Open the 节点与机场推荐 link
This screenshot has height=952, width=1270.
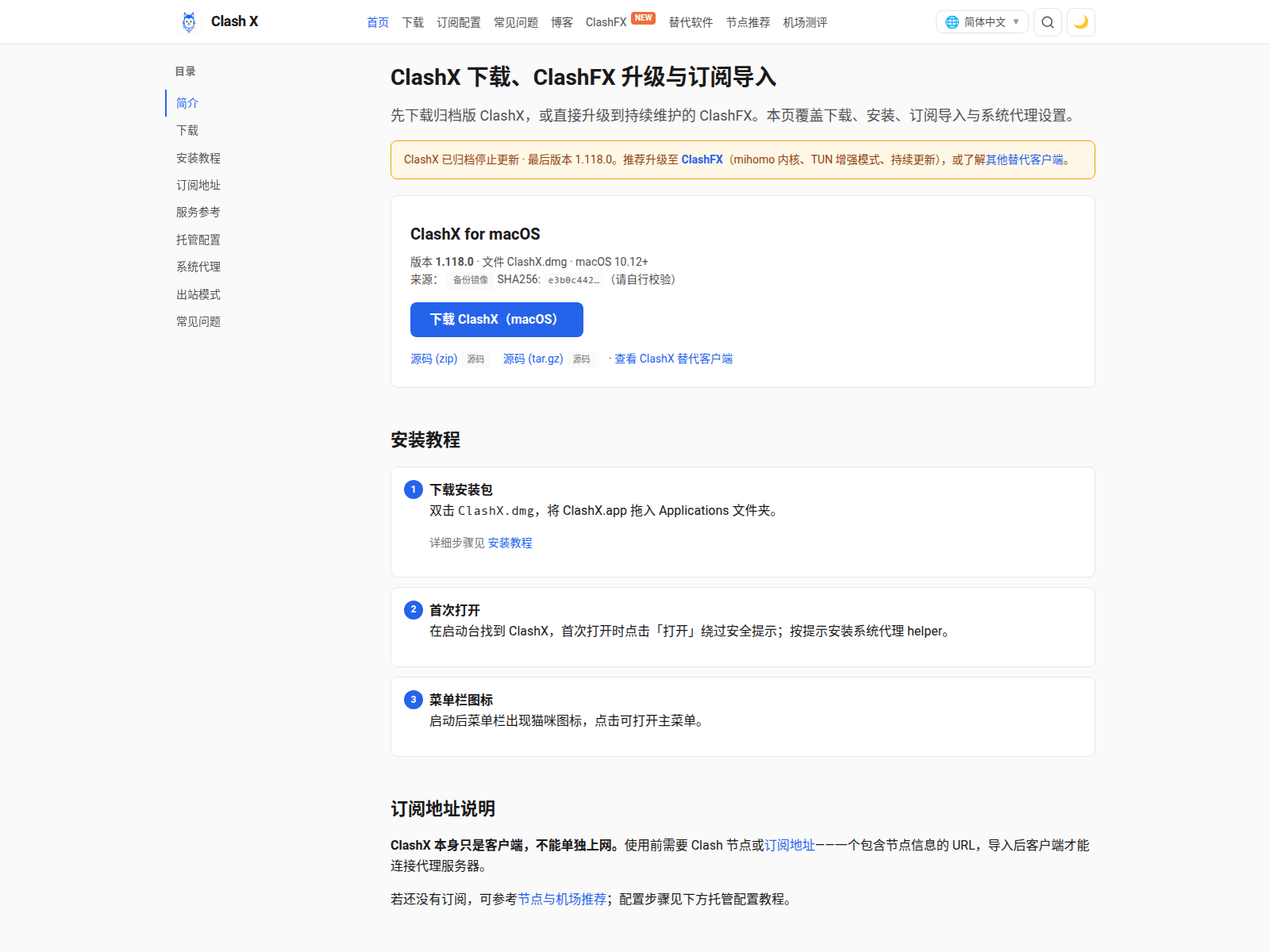tap(562, 899)
